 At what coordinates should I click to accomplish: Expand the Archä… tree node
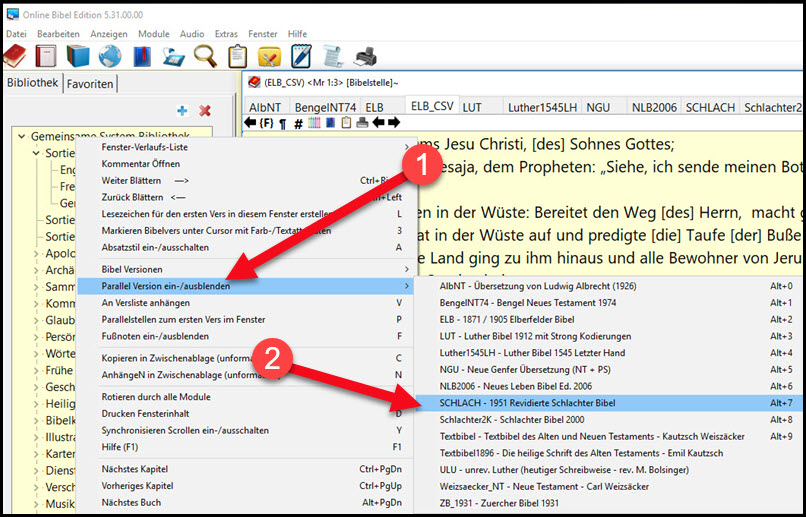pos(36,270)
